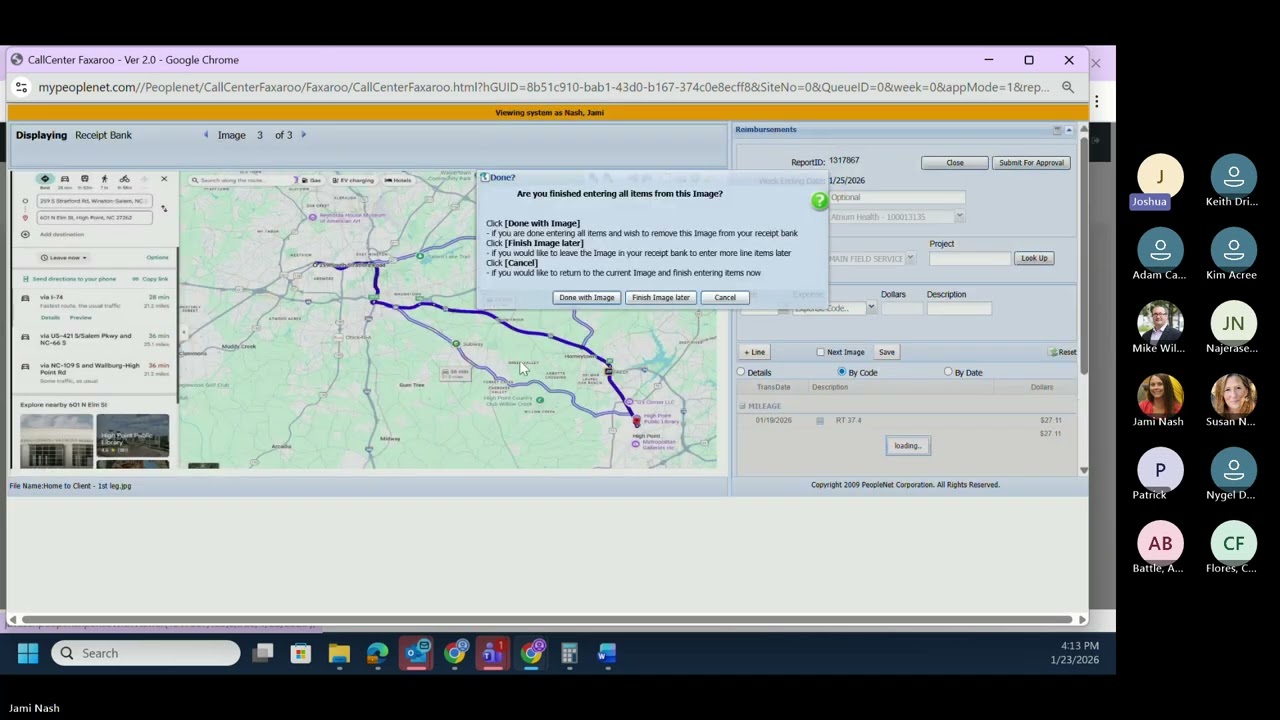Click the loading.. indicator button
Screen dimensions: 1280x720
pos(908,446)
